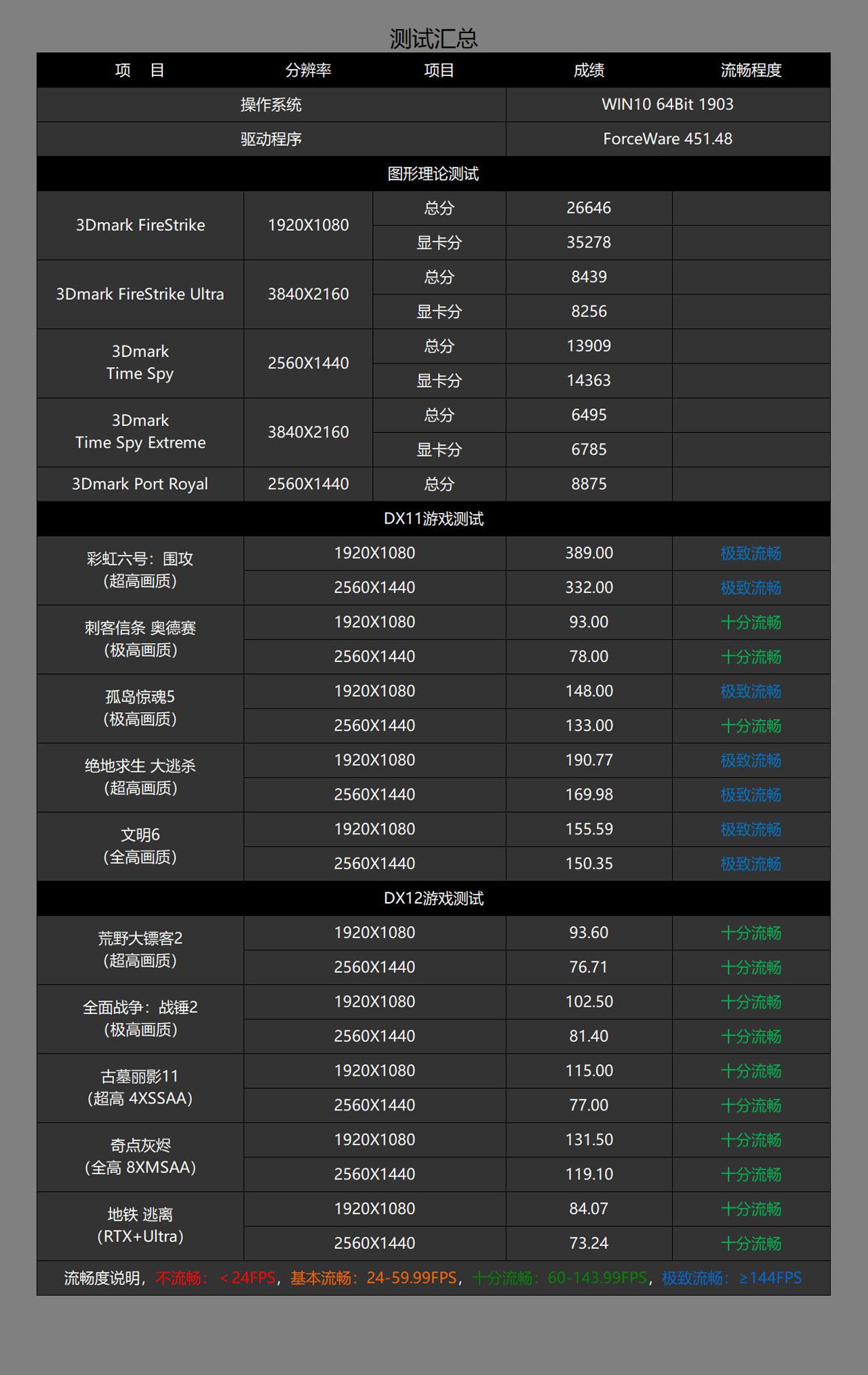Image resolution: width=868 pixels, height=1375 pixels.
Task: Click the score 14363
Action: (x=589, y=381)
